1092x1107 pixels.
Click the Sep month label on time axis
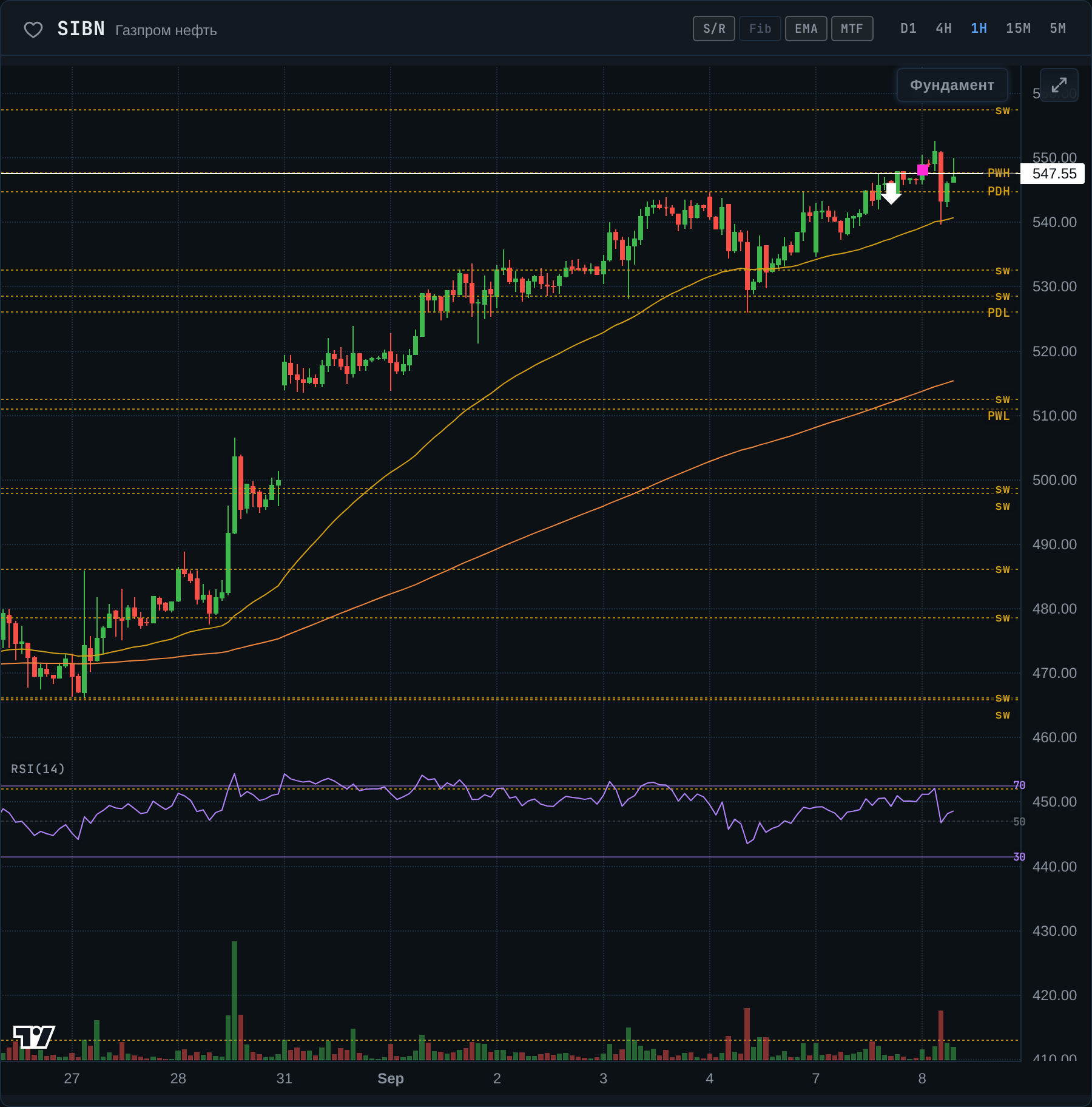point(390,1078)
